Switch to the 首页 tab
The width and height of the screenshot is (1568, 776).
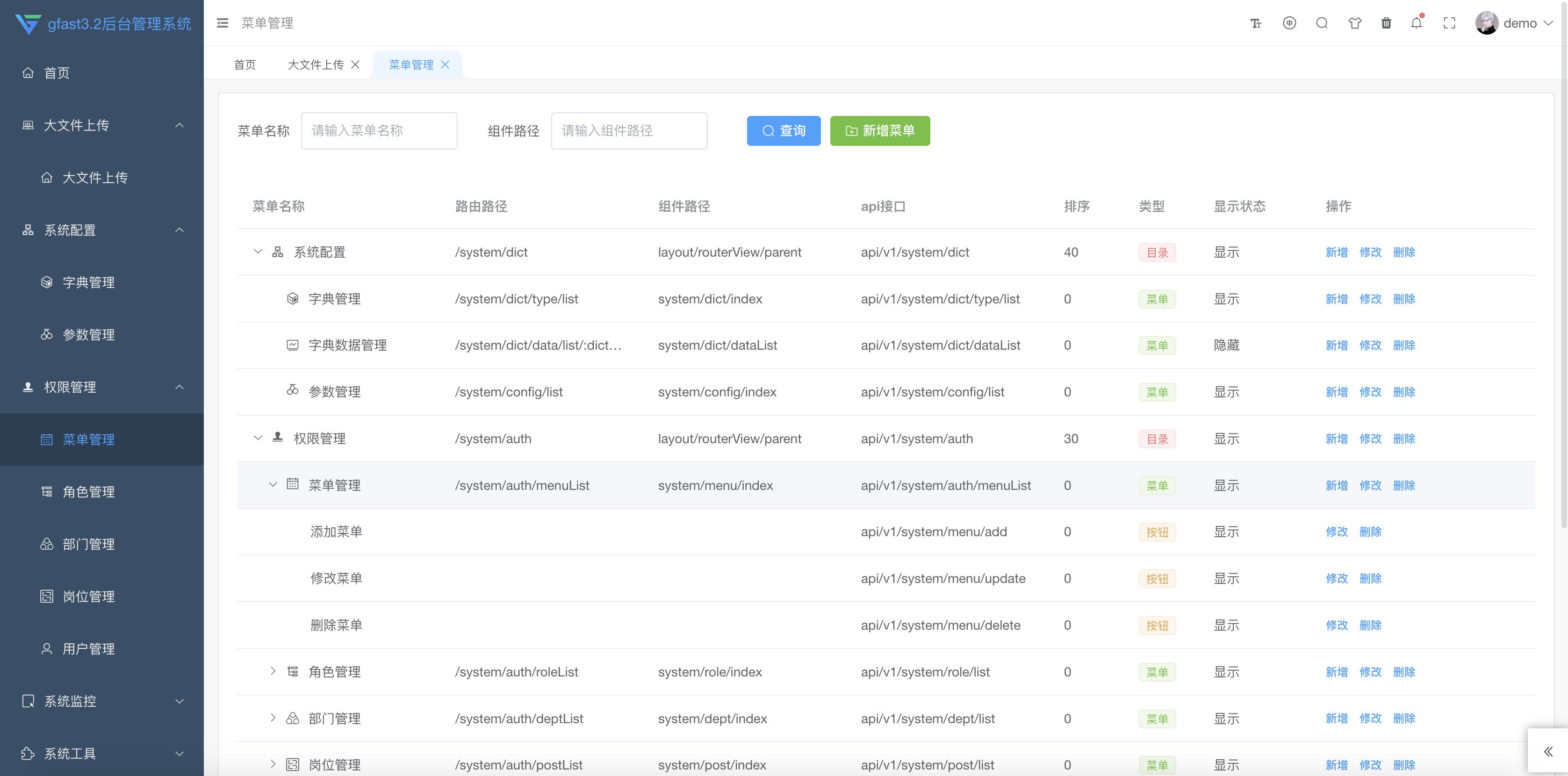click(x=245, y=64)
